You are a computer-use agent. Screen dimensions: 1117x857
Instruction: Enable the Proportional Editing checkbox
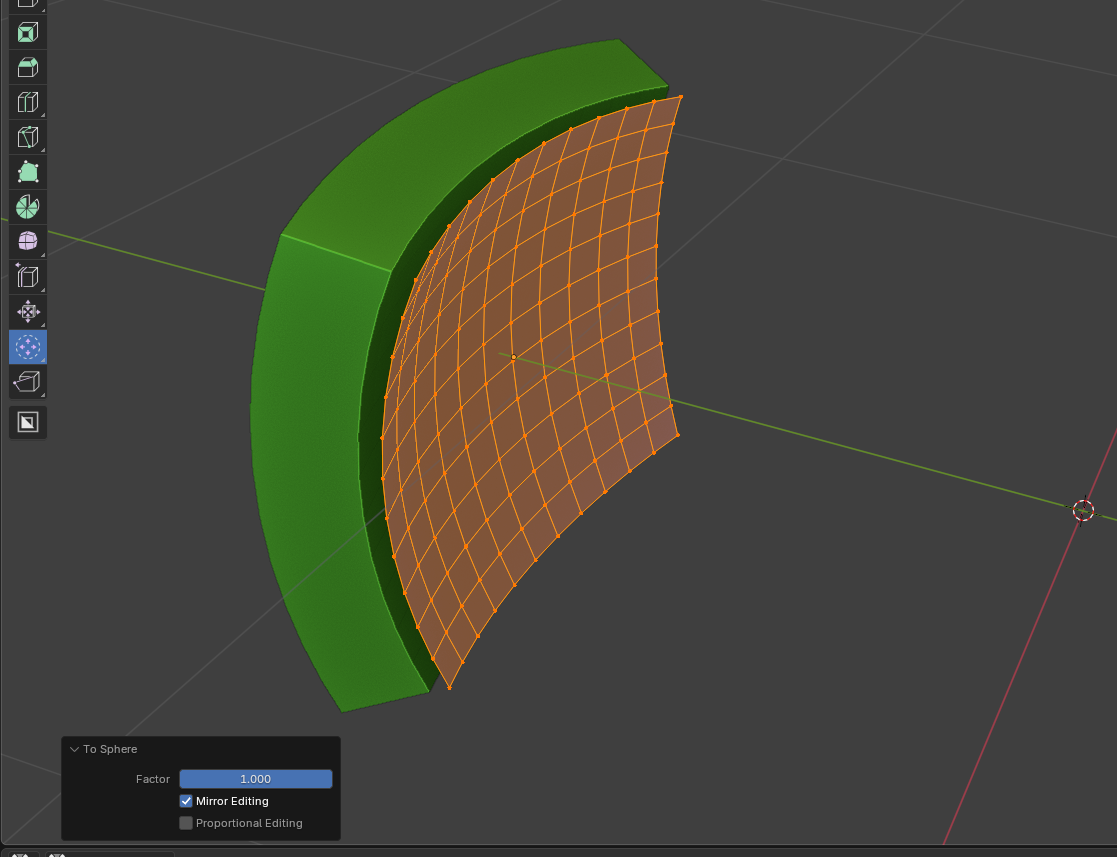coord(186,823)
